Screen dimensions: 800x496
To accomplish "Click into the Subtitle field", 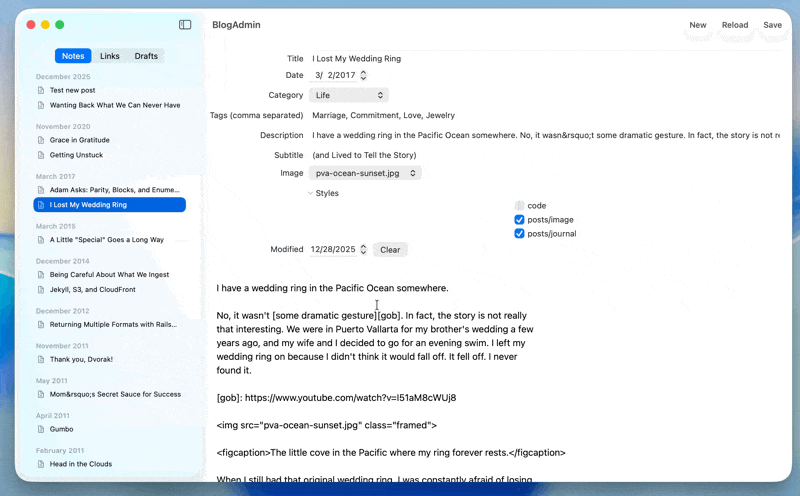I will point(546,155).
